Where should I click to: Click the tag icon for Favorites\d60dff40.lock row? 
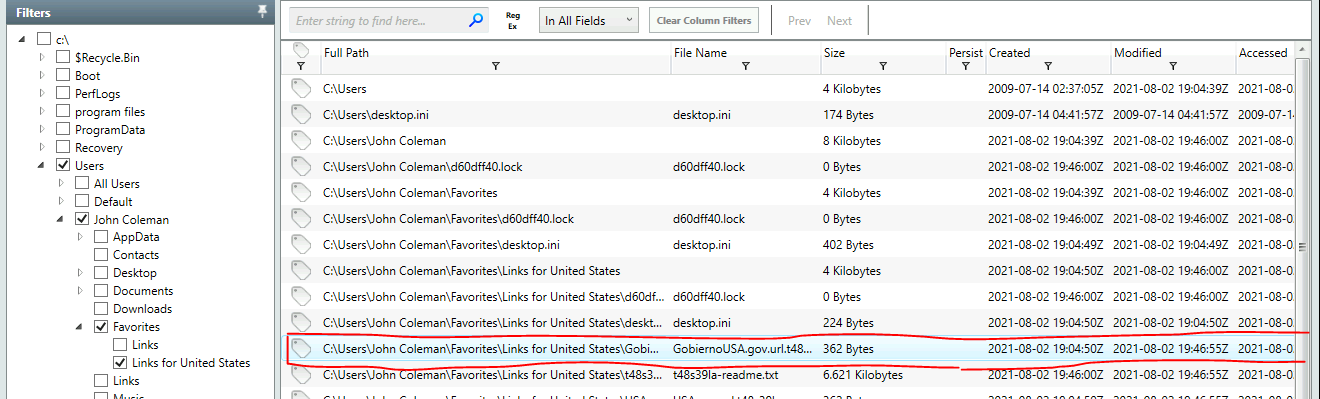click(x=302, y=218)
